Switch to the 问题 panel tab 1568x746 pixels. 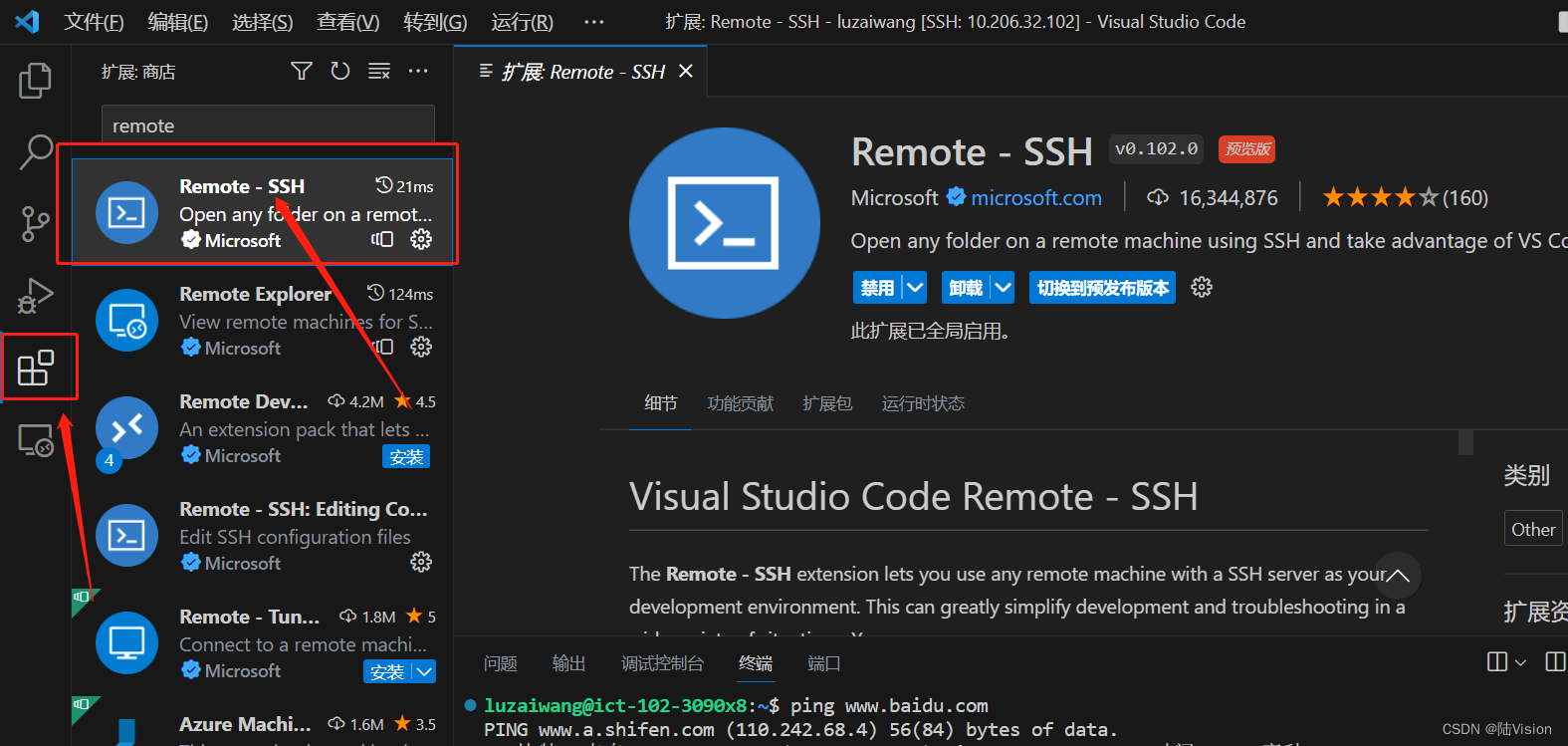pos(501,663)
